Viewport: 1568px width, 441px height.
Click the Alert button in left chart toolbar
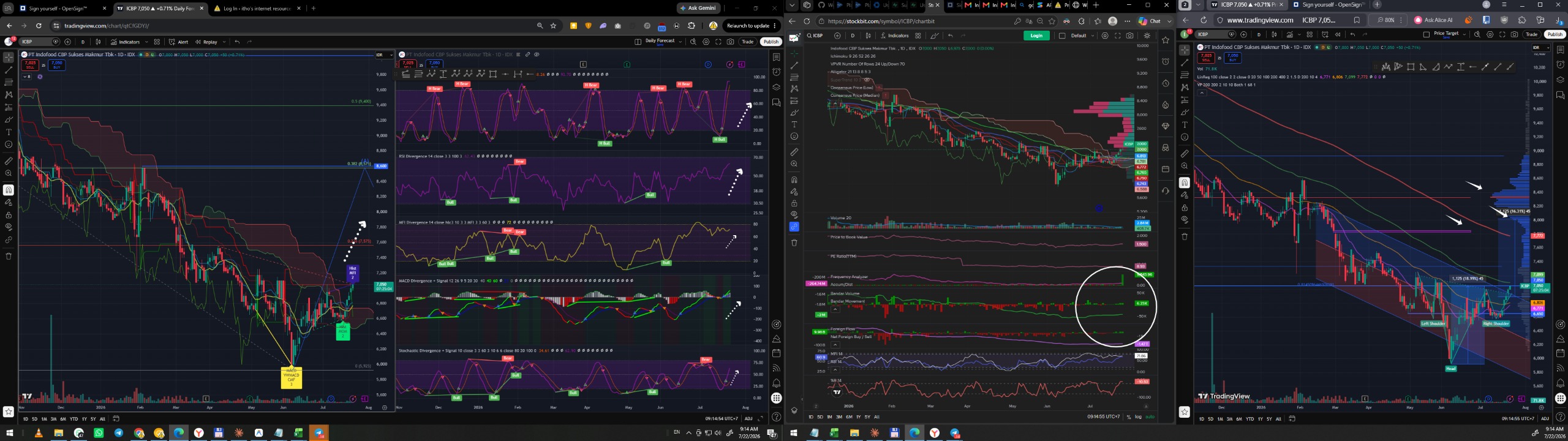179,42
